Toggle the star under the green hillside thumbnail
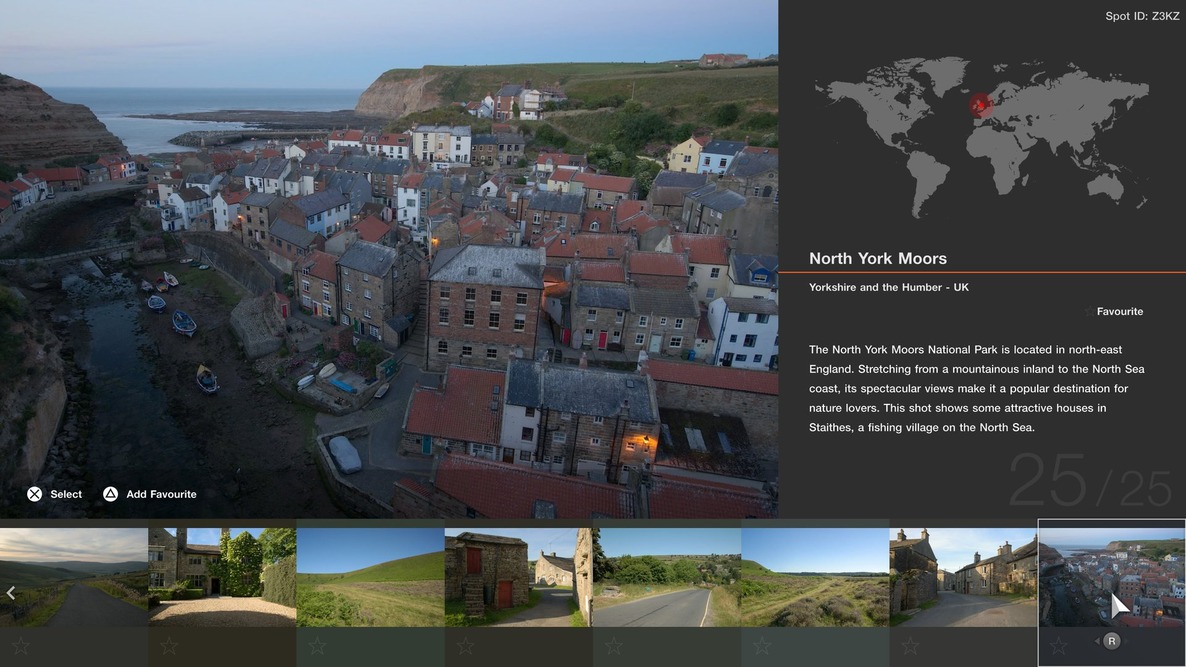1186x667 pixels. tap(317, 647)
